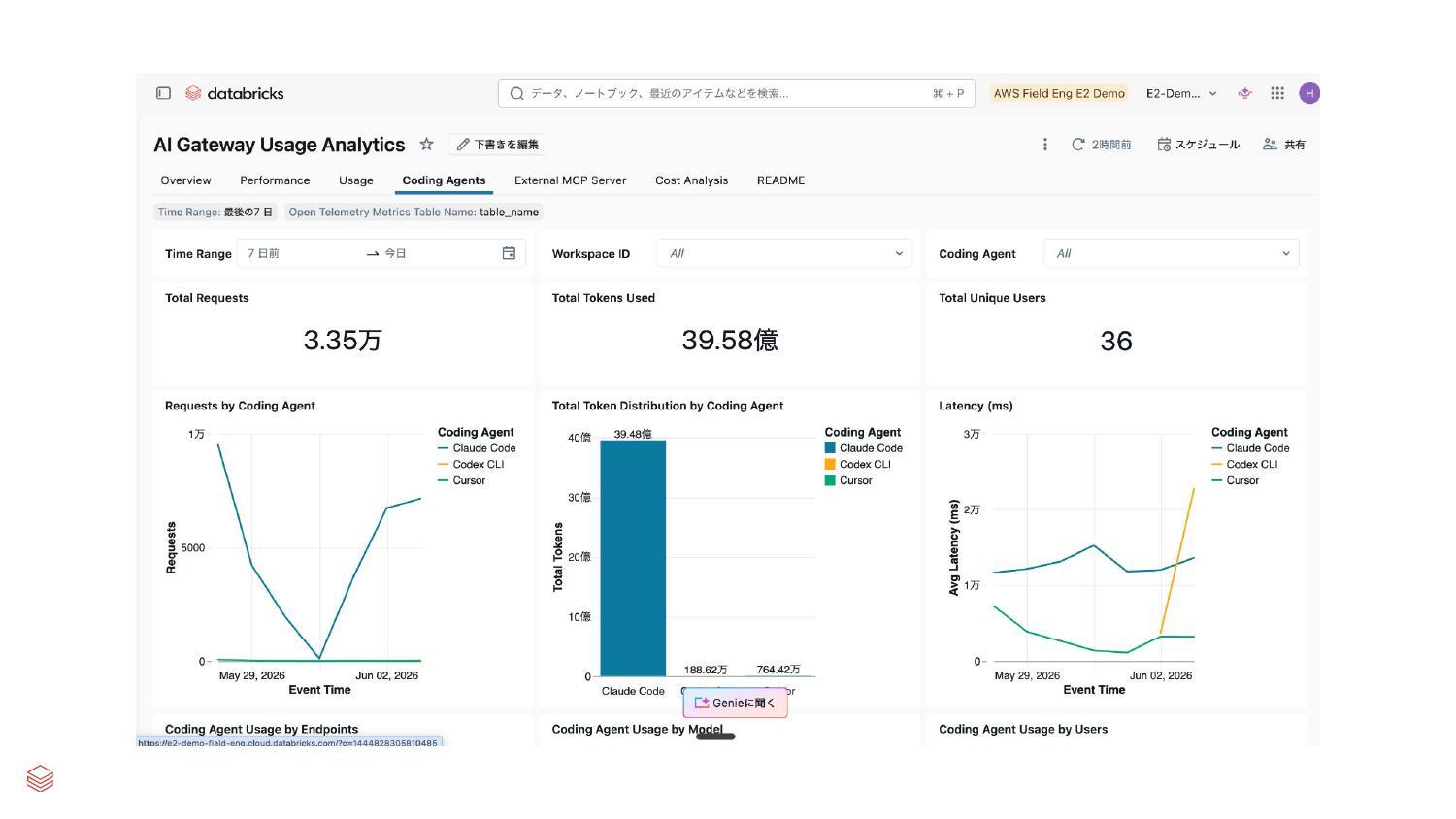Open the E2-Dem... workspace switcher
This screenshot has height=819, width=1456.
pyautogui.click(x=1181, y=93)
